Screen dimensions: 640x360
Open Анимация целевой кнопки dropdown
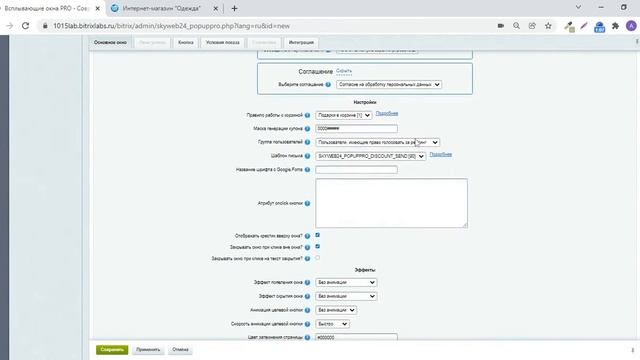point(336,310)
